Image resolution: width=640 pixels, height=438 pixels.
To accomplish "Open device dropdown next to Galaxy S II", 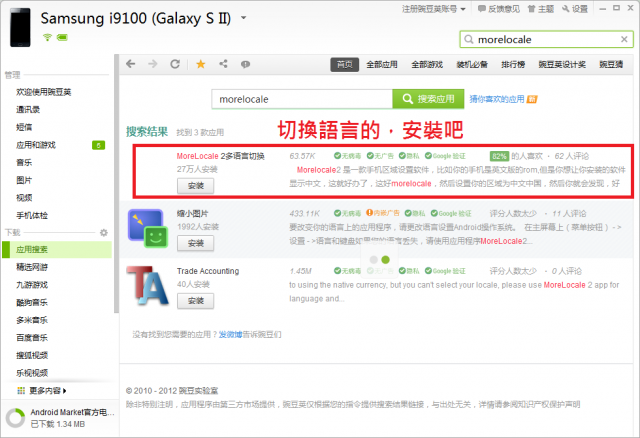I will 243,18.
